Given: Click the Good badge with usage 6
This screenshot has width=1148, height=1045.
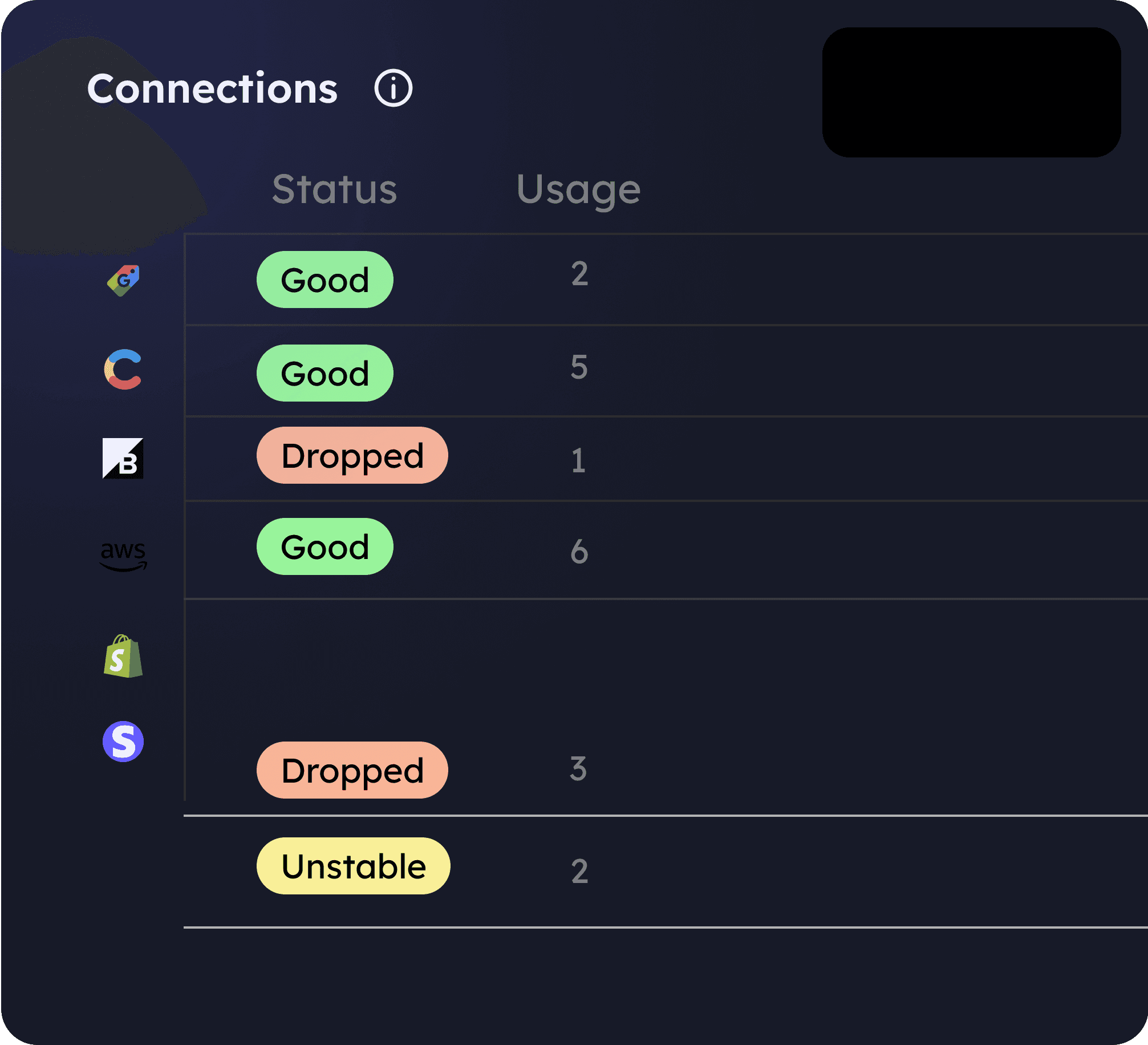Looking at the screenshot, I should coord(325,546).
